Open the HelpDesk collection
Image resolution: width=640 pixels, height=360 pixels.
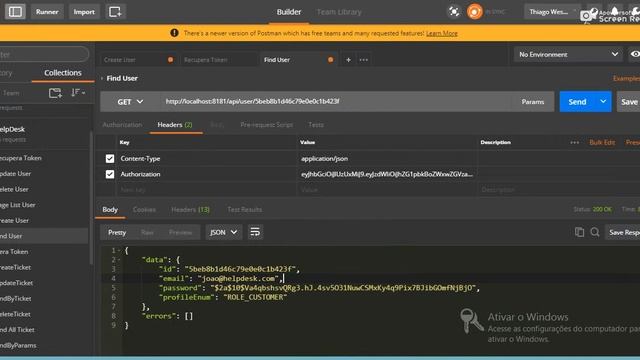(x=44, y=133)
